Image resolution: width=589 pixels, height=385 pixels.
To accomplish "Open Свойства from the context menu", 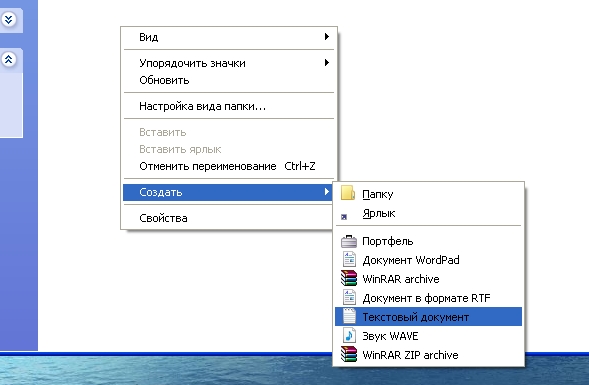I will 228,218.
